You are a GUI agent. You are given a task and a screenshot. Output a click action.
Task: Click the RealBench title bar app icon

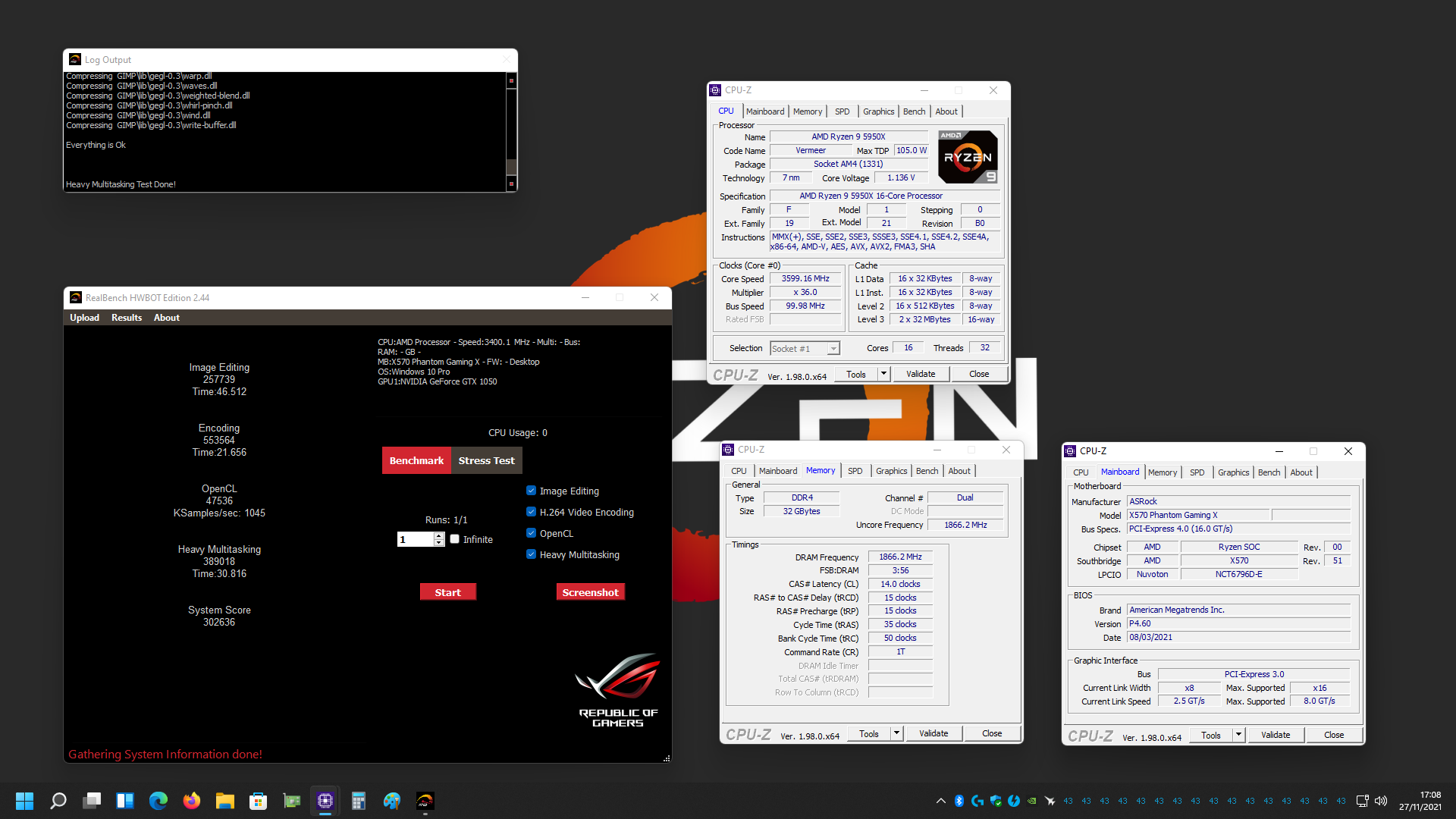click(76, 297)
